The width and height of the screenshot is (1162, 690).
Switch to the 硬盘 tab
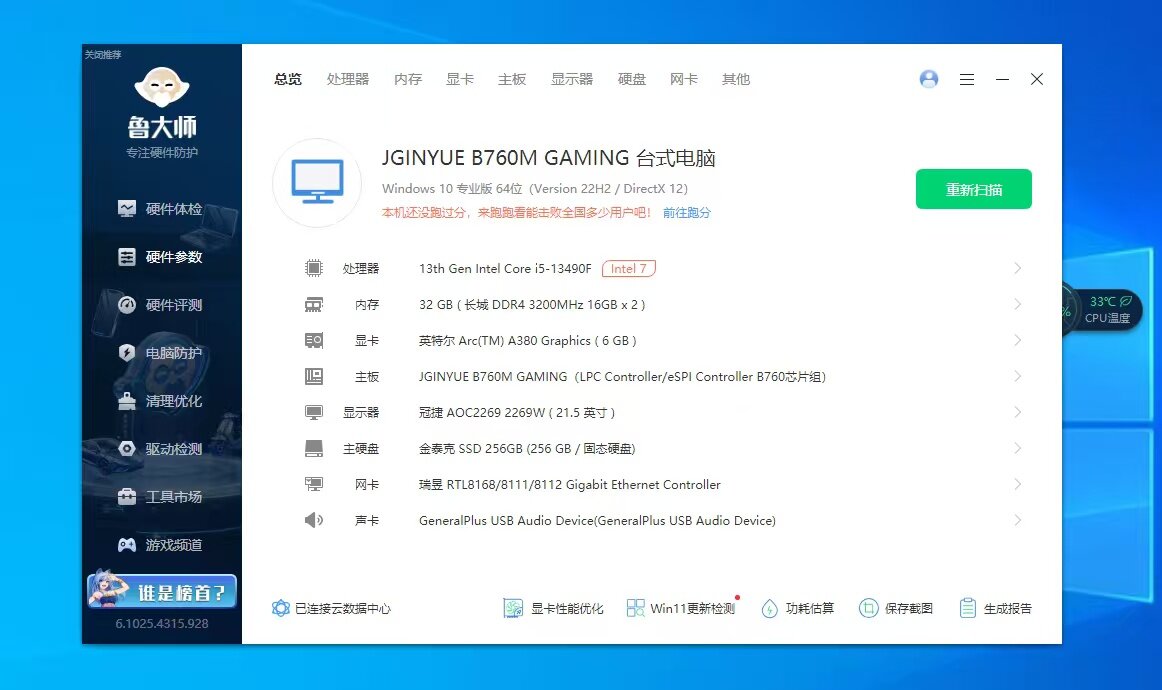click(x=632, y=79)
